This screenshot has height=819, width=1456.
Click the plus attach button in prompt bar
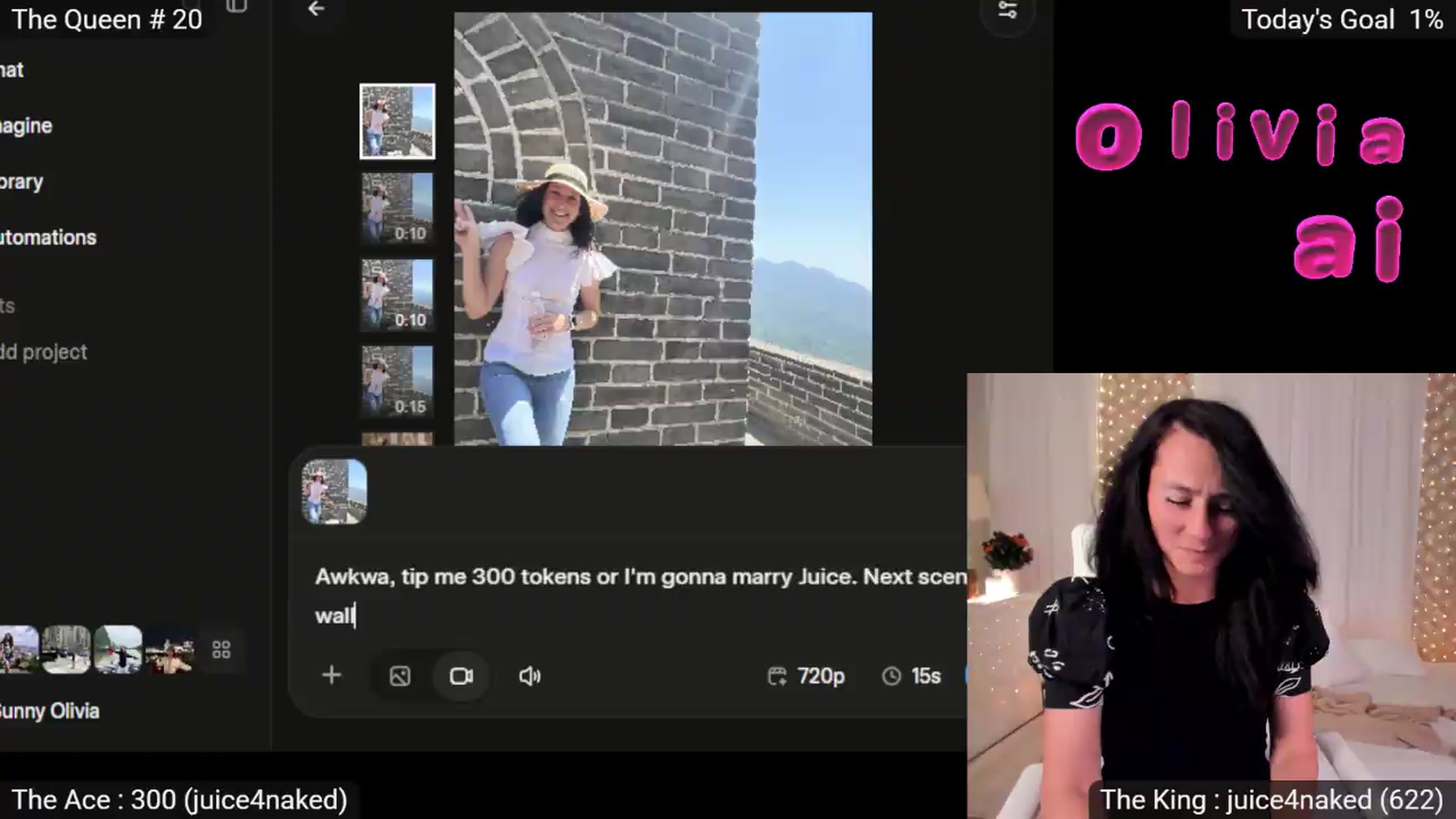(x=331, y=675)
